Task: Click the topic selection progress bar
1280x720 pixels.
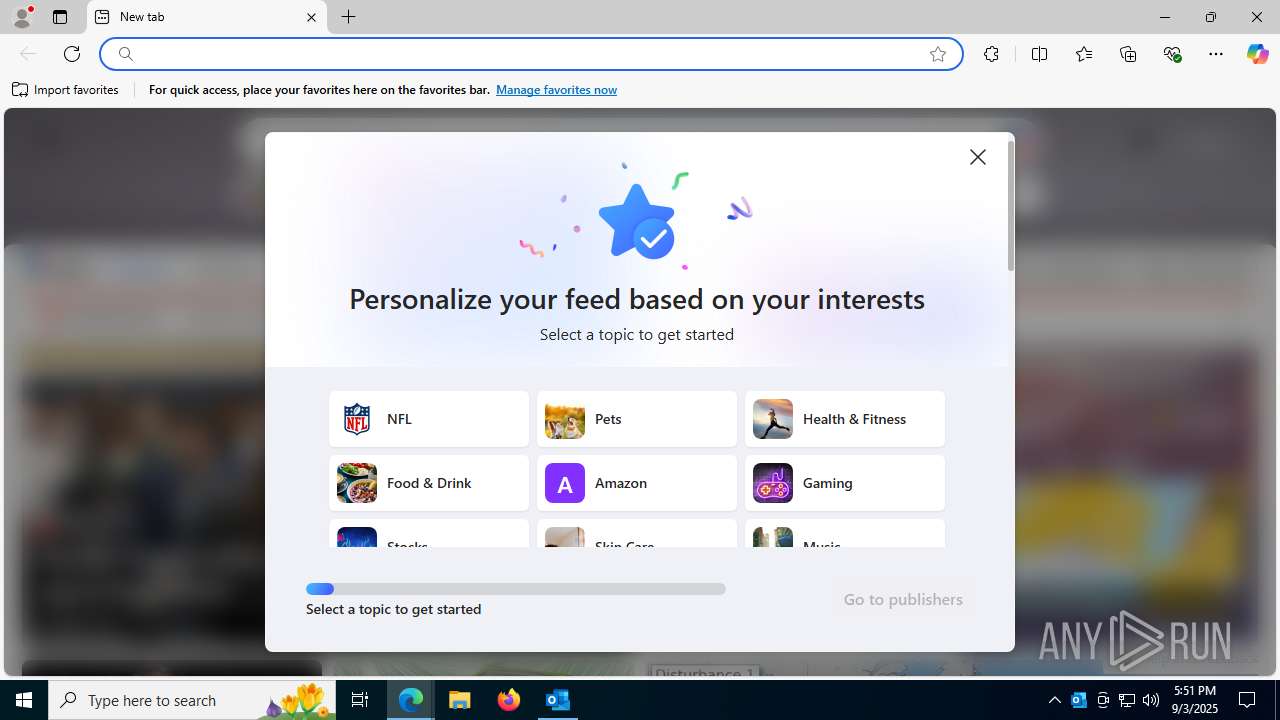Action: click(516, 589)
